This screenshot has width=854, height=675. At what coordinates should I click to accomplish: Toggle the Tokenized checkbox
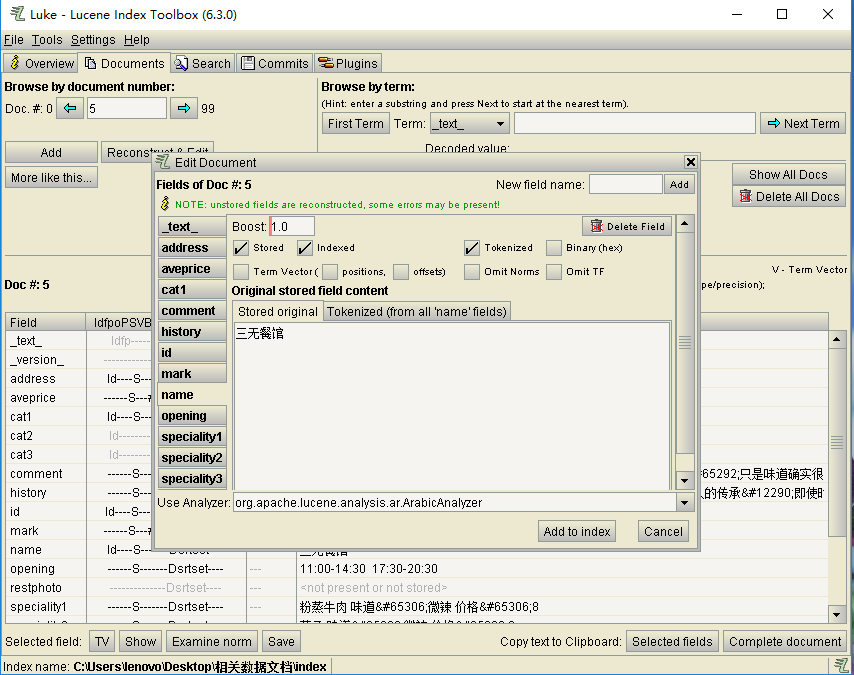[472, 248]
